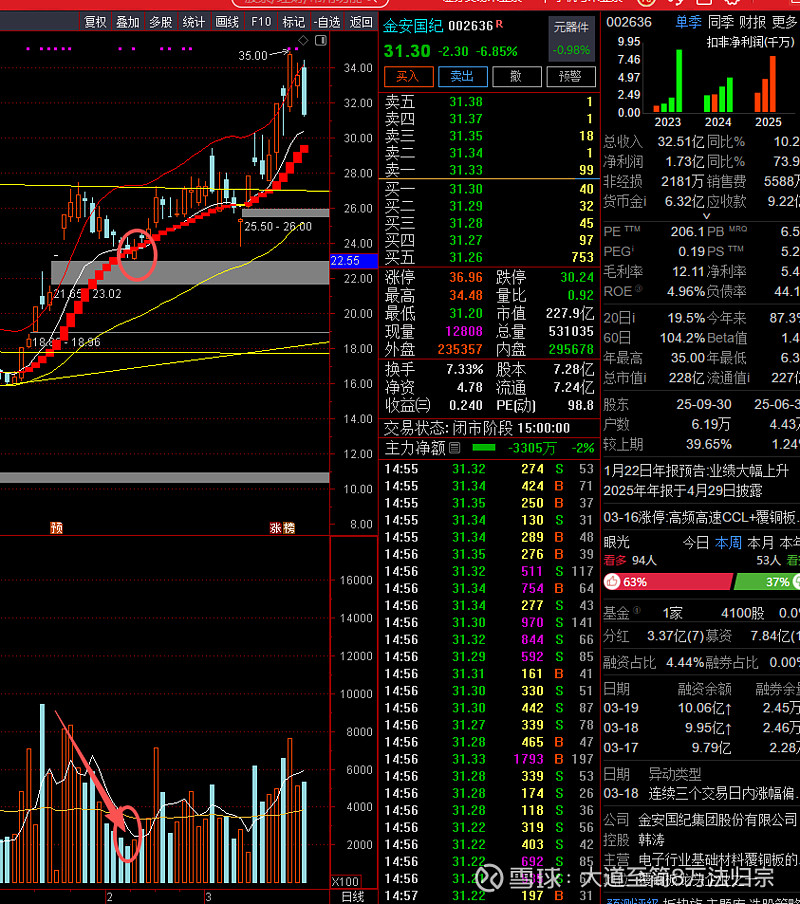Switch to 同季 financial view

point(720,22)
